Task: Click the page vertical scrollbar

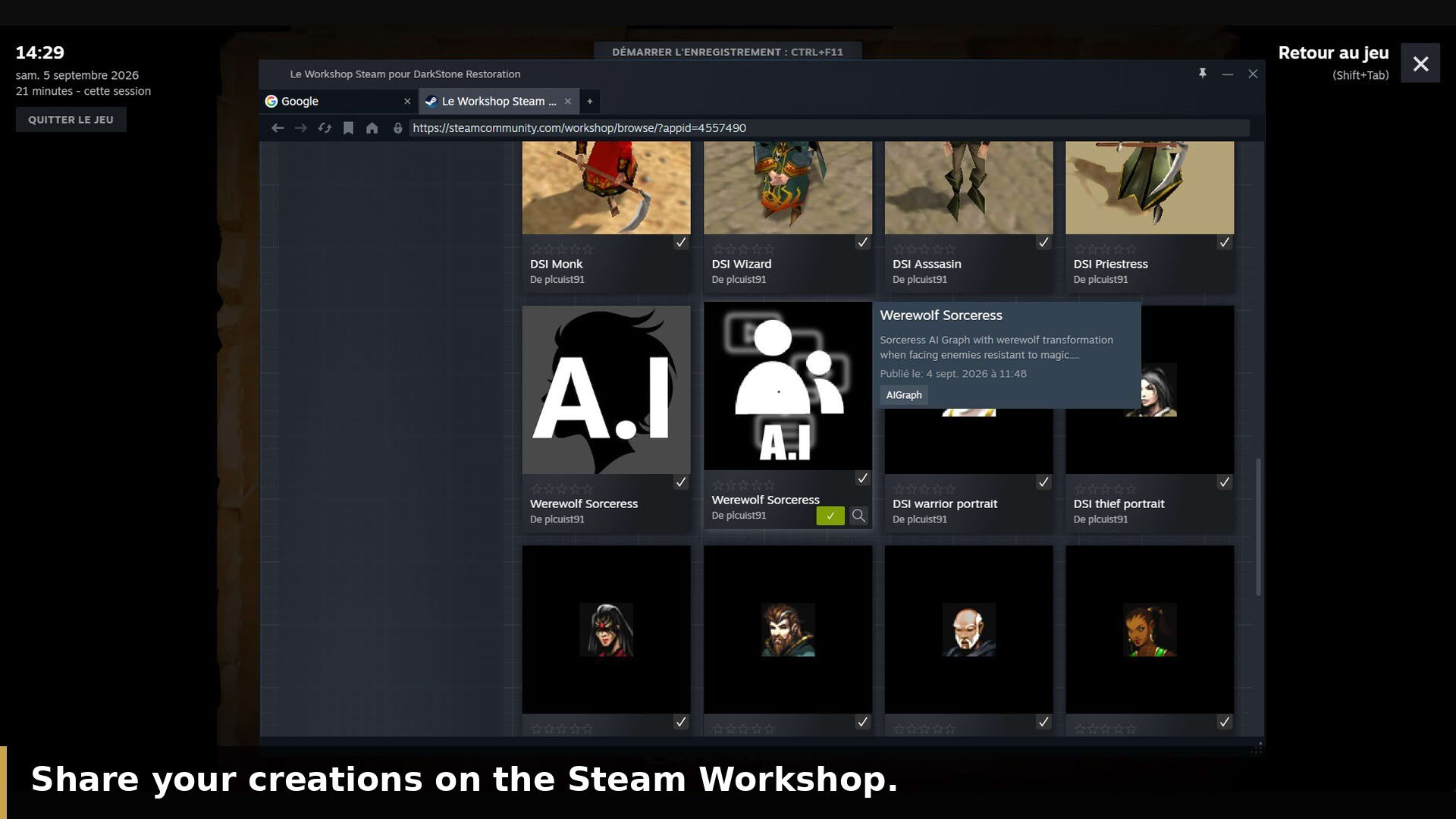Action: (1258, 526)
